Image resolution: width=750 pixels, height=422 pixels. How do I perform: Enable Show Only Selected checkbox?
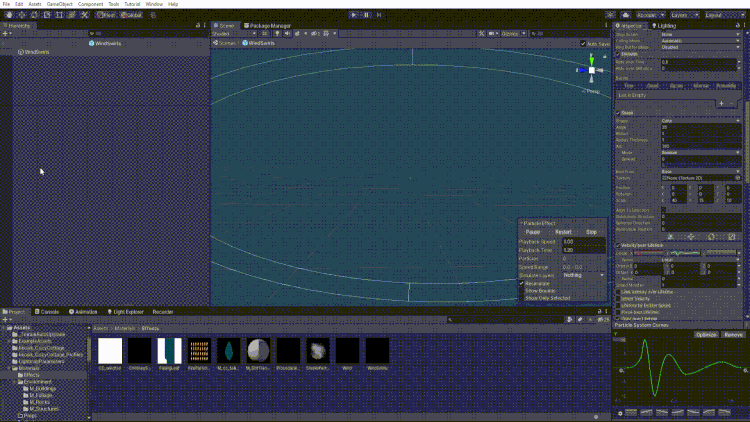point(522,298)
